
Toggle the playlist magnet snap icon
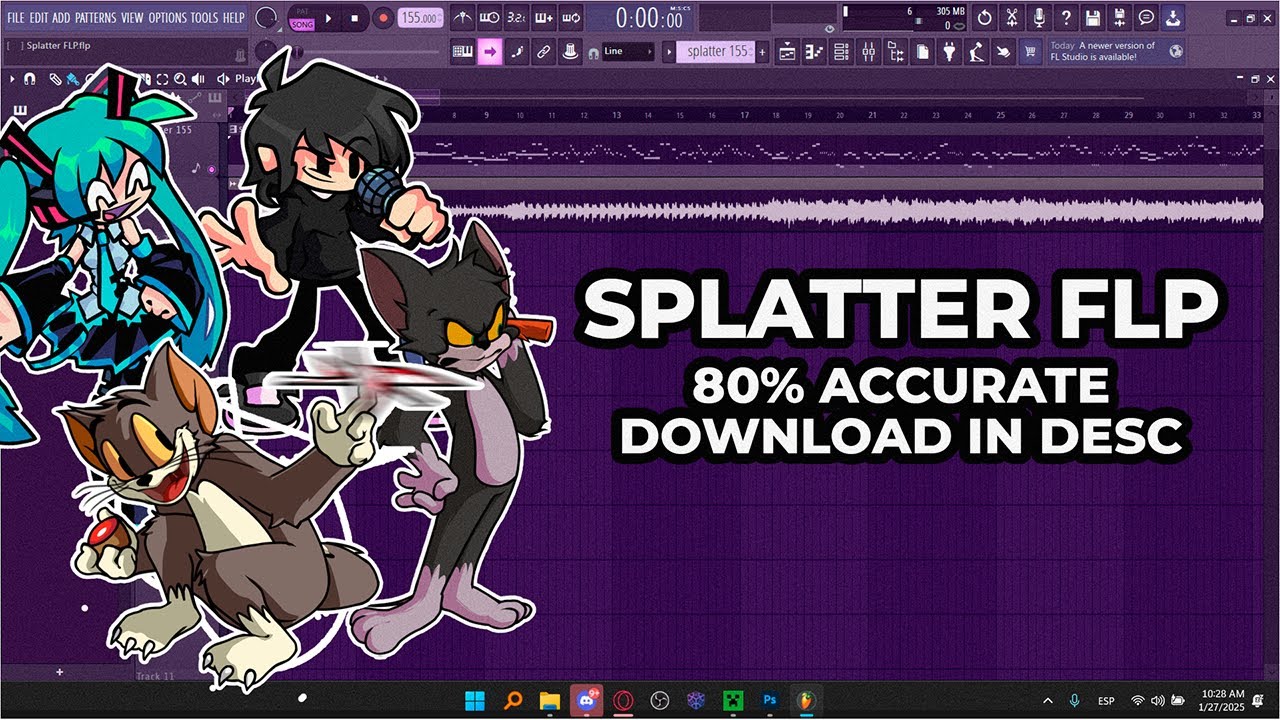[29, 79]
